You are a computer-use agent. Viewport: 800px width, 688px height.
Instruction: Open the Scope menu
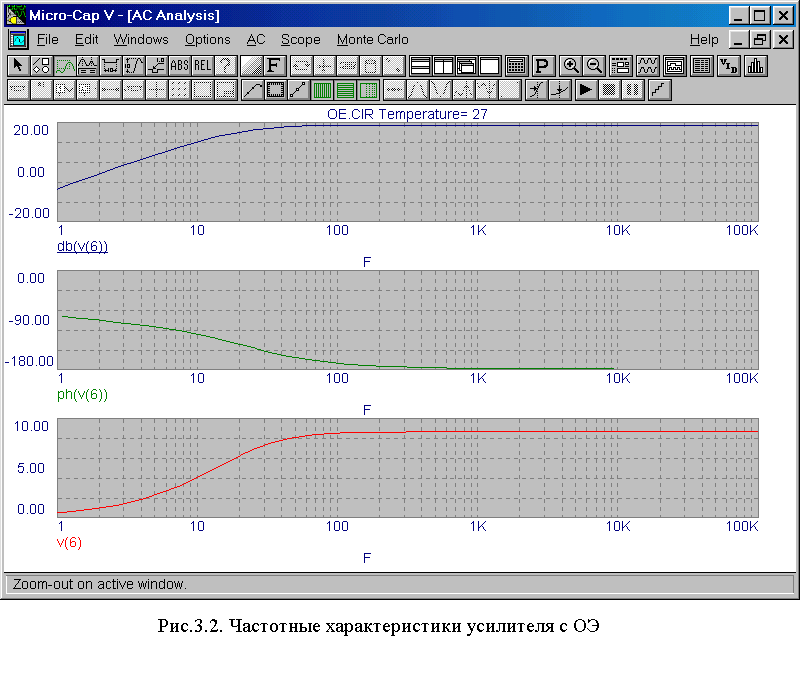coord(301,40)
